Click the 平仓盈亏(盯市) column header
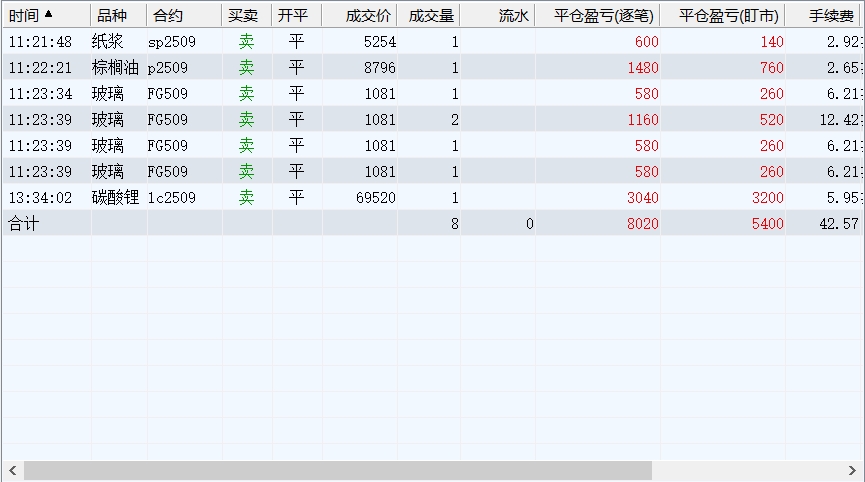This screenshot has width=865, height=482. tap(723, 15)
